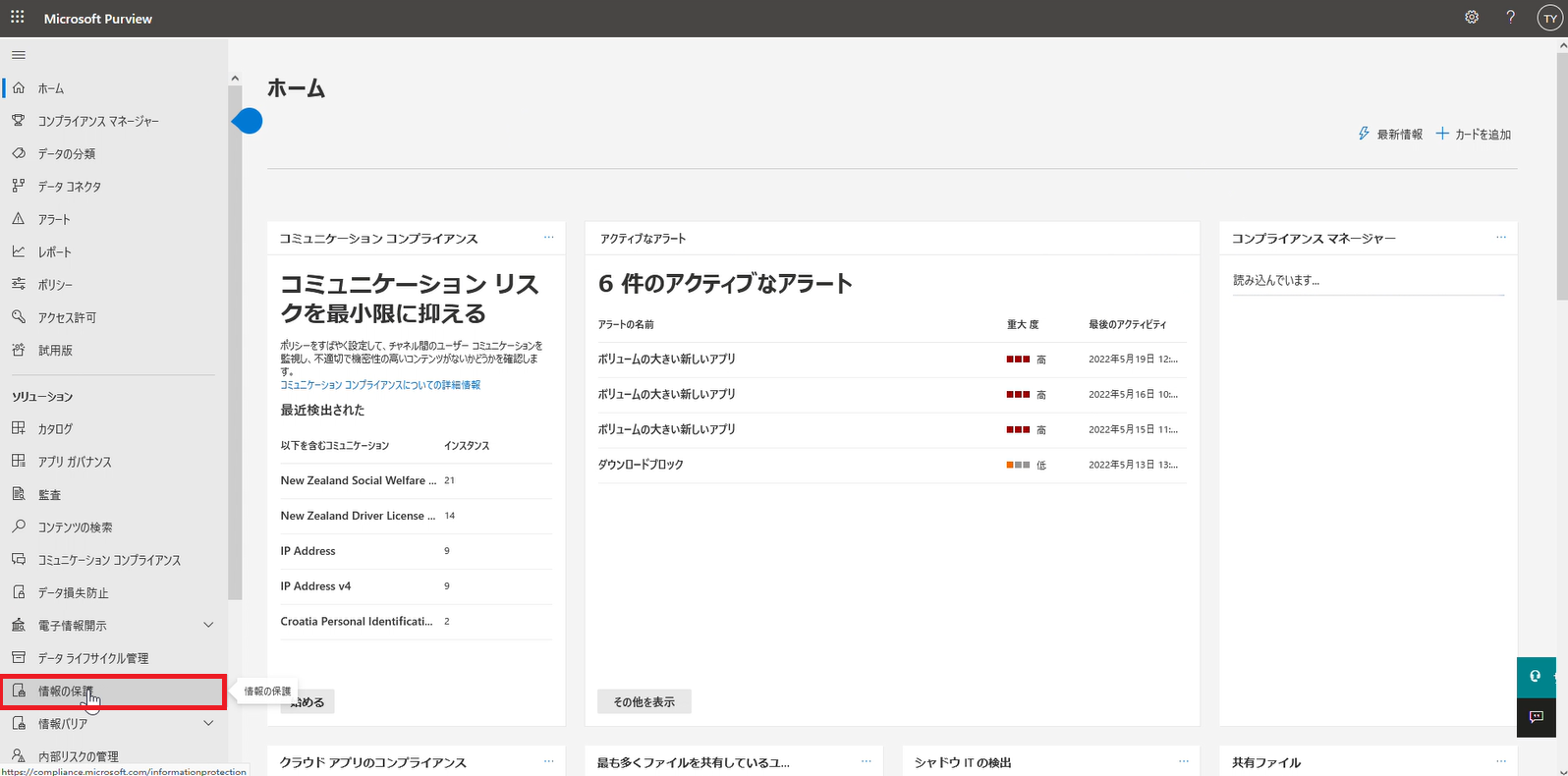Expand the 電子情報開示 chevron

pos(208,625)
